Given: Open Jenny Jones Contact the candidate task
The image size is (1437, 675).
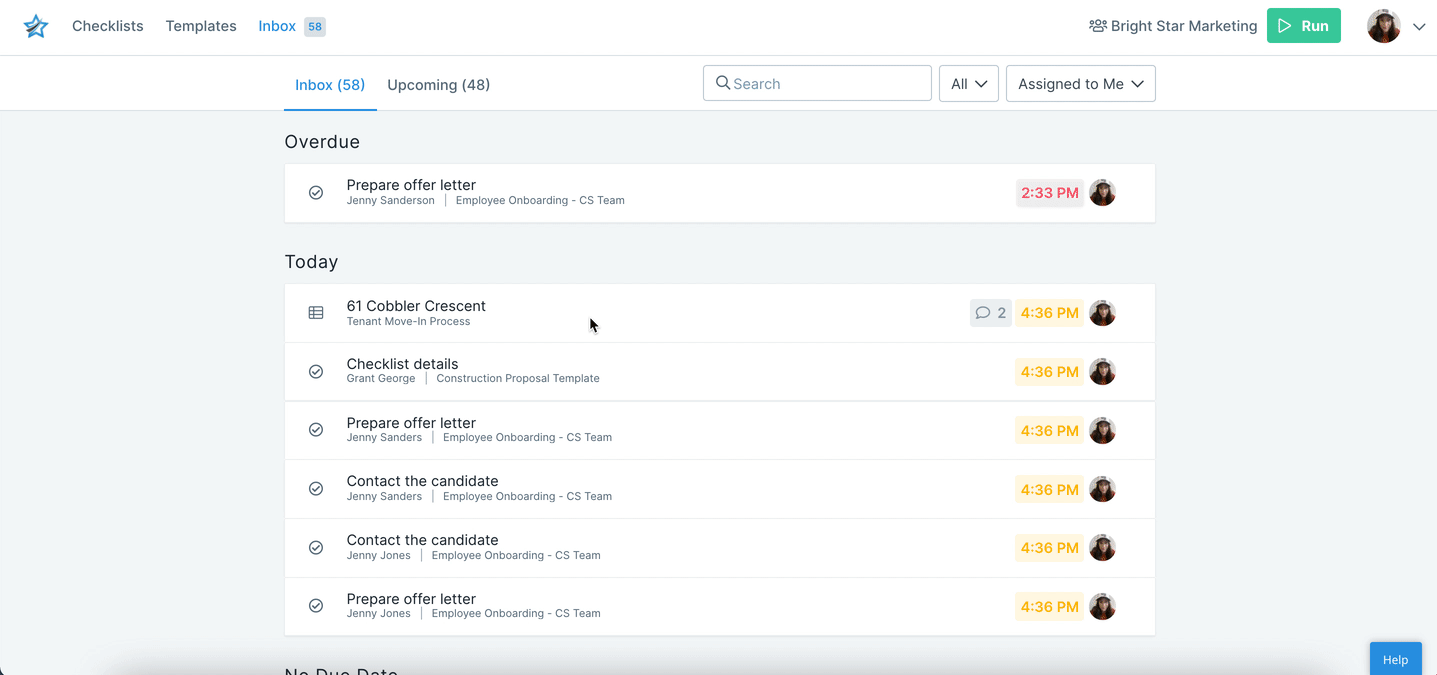Looking at the screenshot, I should click(720, 548).
